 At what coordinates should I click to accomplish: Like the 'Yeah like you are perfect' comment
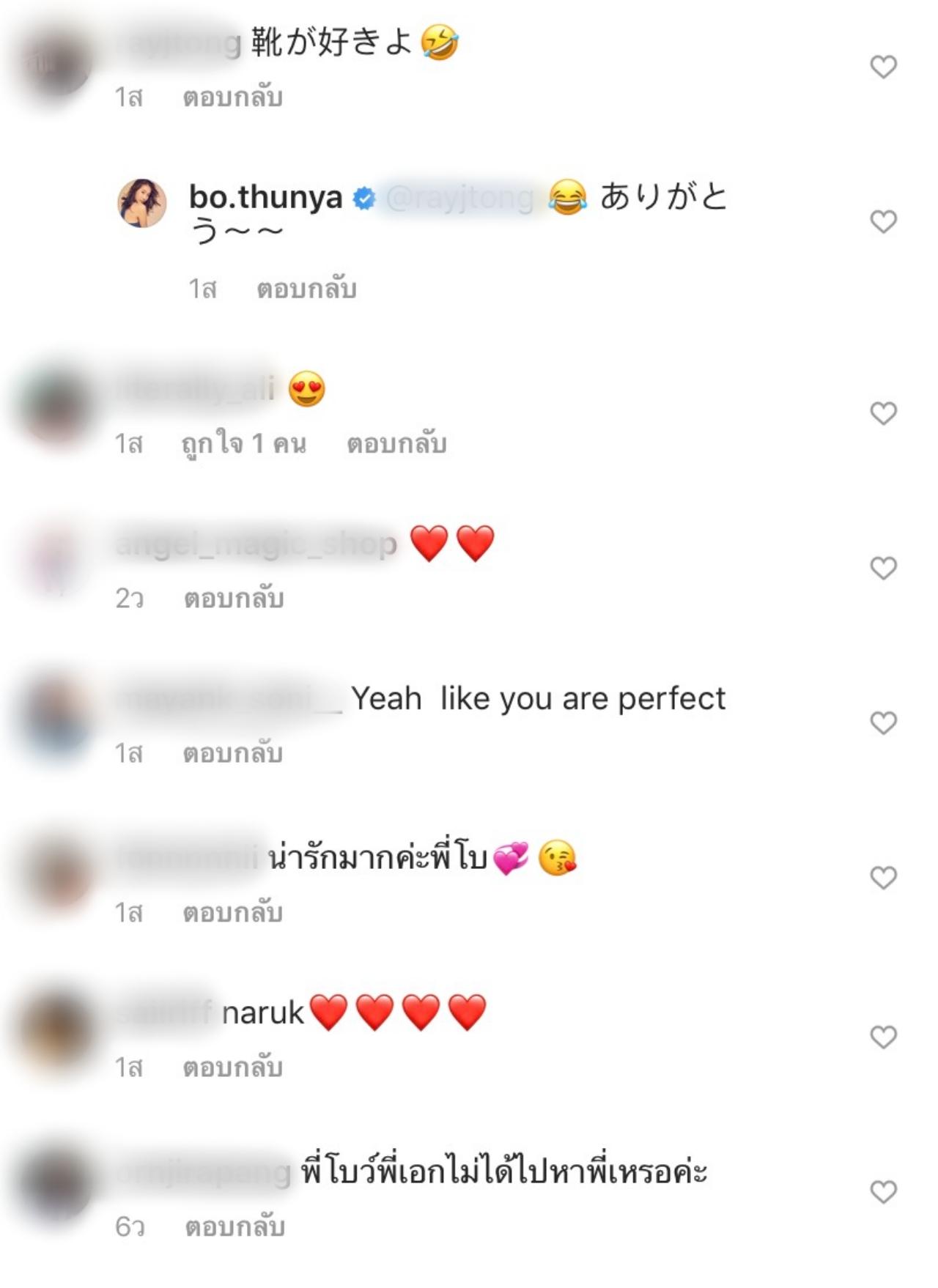point(883,723)
